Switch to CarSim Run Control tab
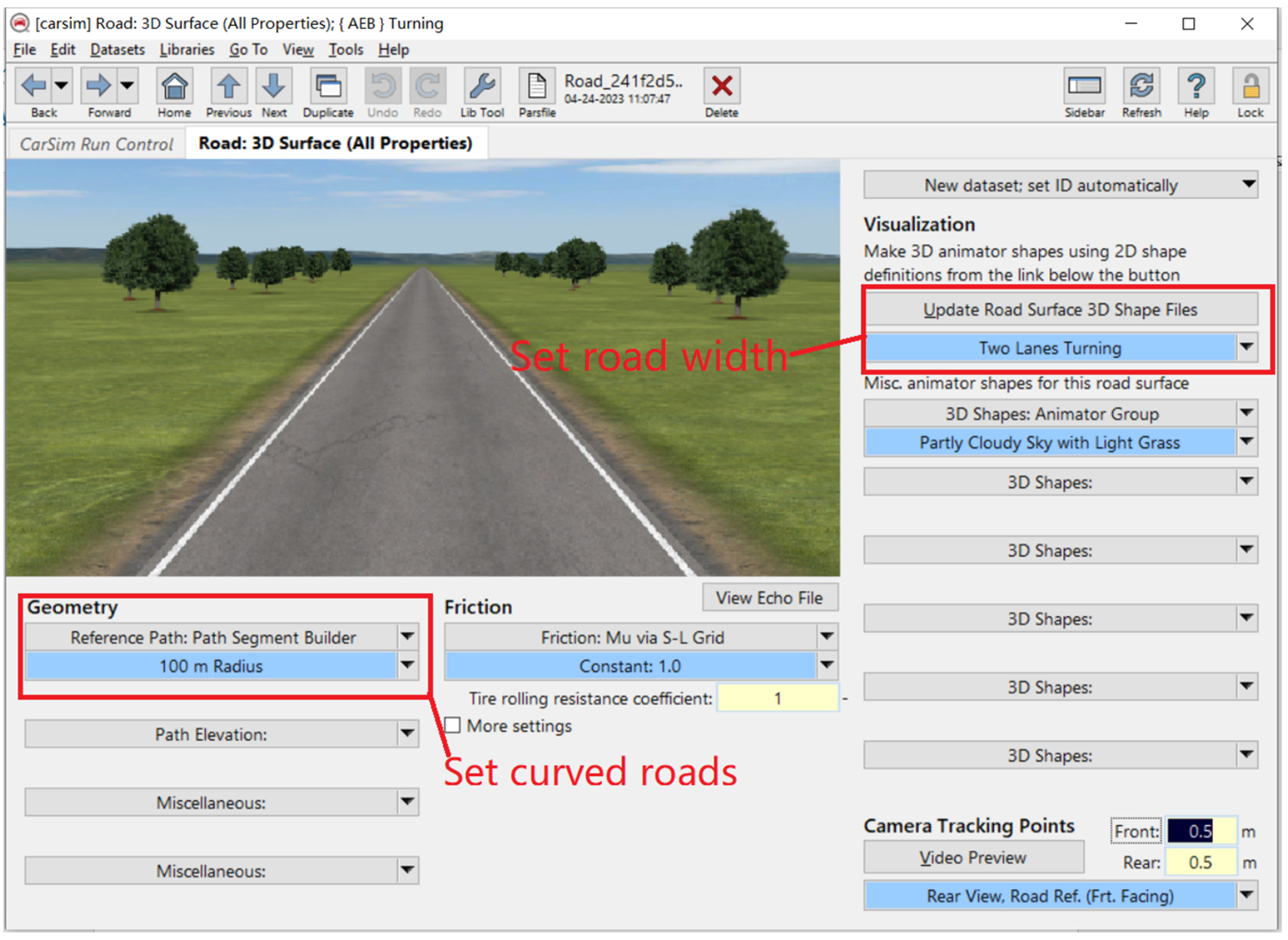Viewport: 1288px width, 940px height. click(x=96, y=144)
